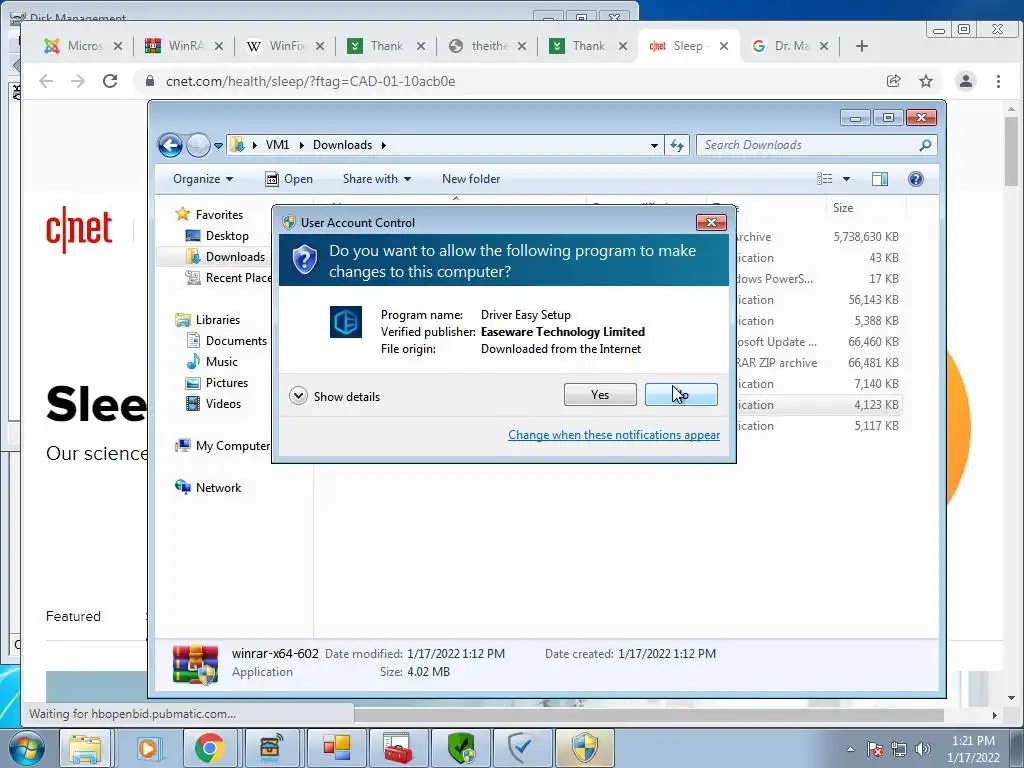The width and height of the screenshot is (1024, 768).
Task: Share this page via Chrome share icon
Action: 893,81
